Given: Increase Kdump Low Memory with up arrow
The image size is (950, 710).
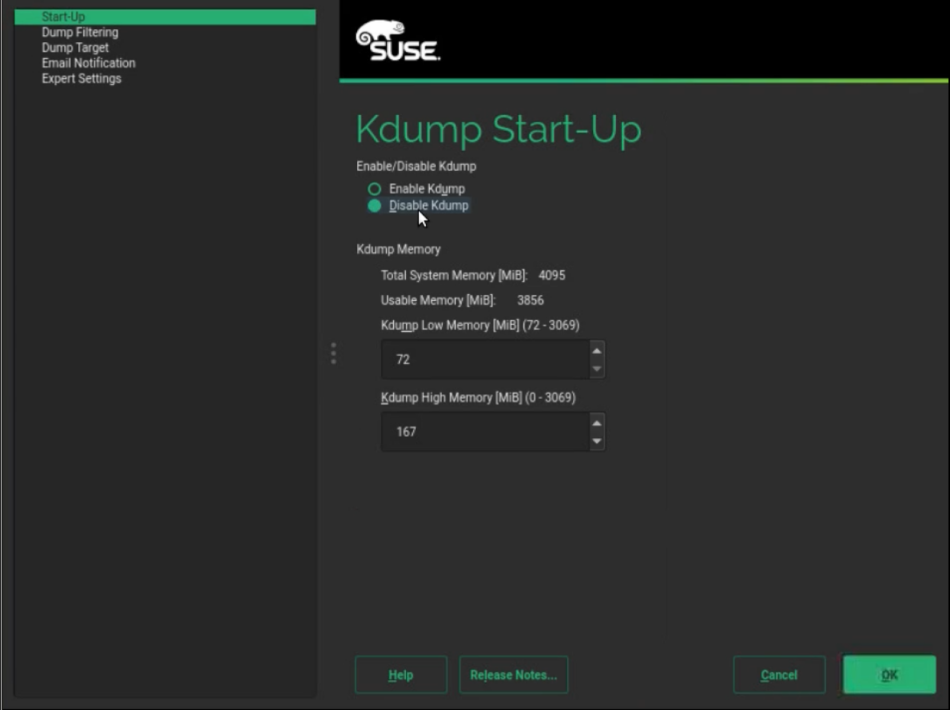Looking at the screenshot, I should pos(597,350).
